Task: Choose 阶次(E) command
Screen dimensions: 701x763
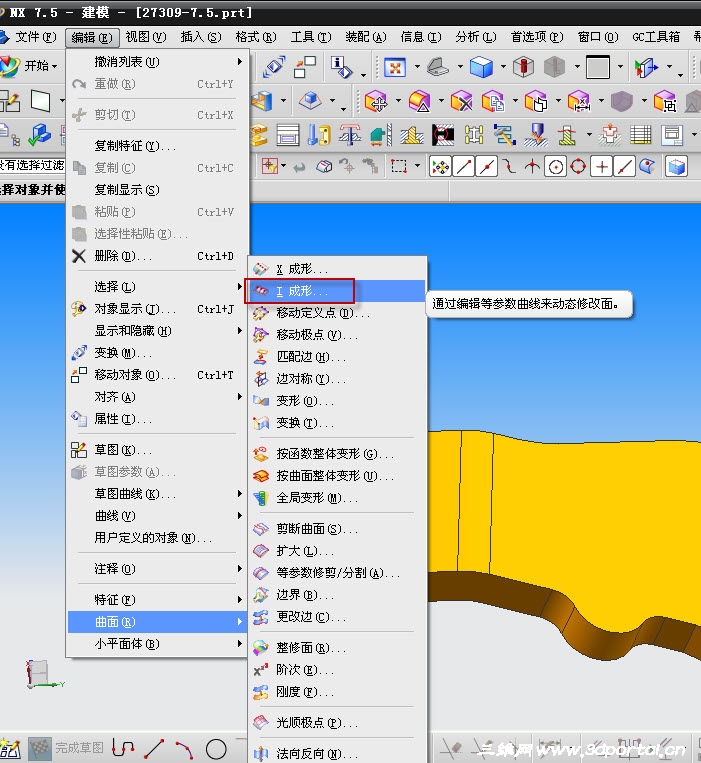Action: (x=336, y=670)
